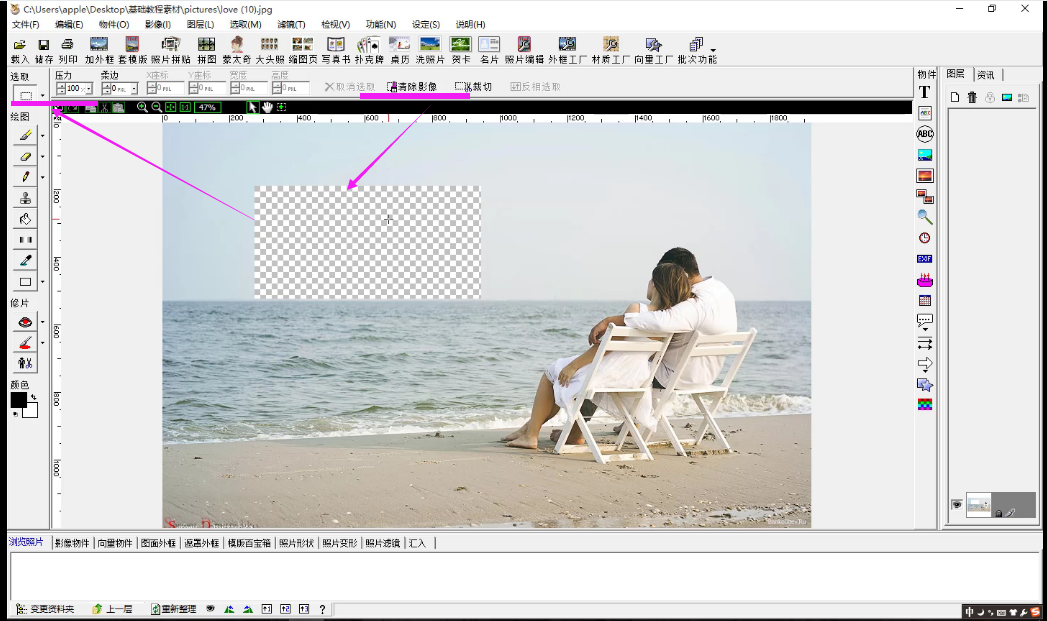Click the zoom in magnifier icon
The image size is (1047, 621).
[142, 107]
